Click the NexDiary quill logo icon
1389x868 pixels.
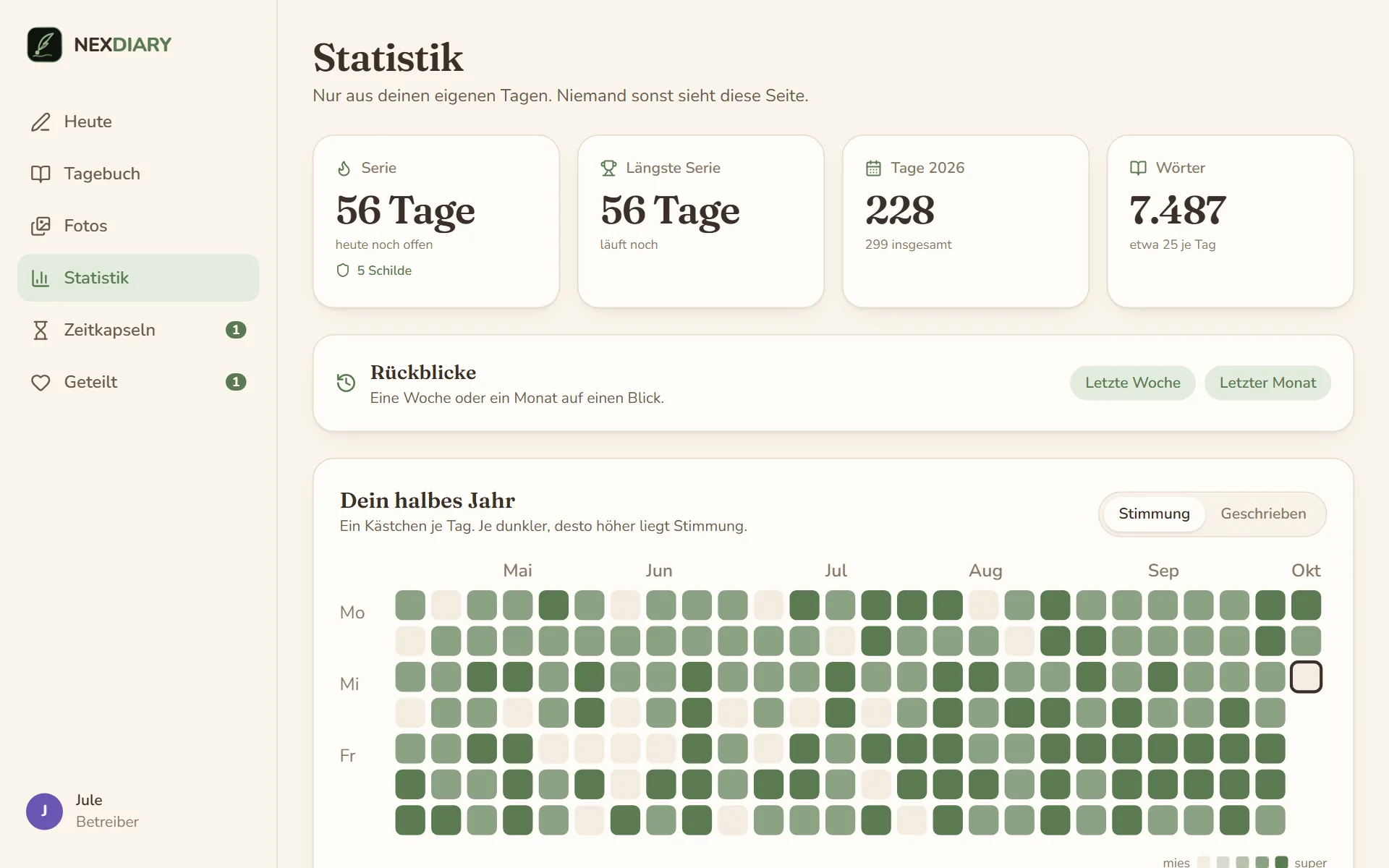[44, 45]
